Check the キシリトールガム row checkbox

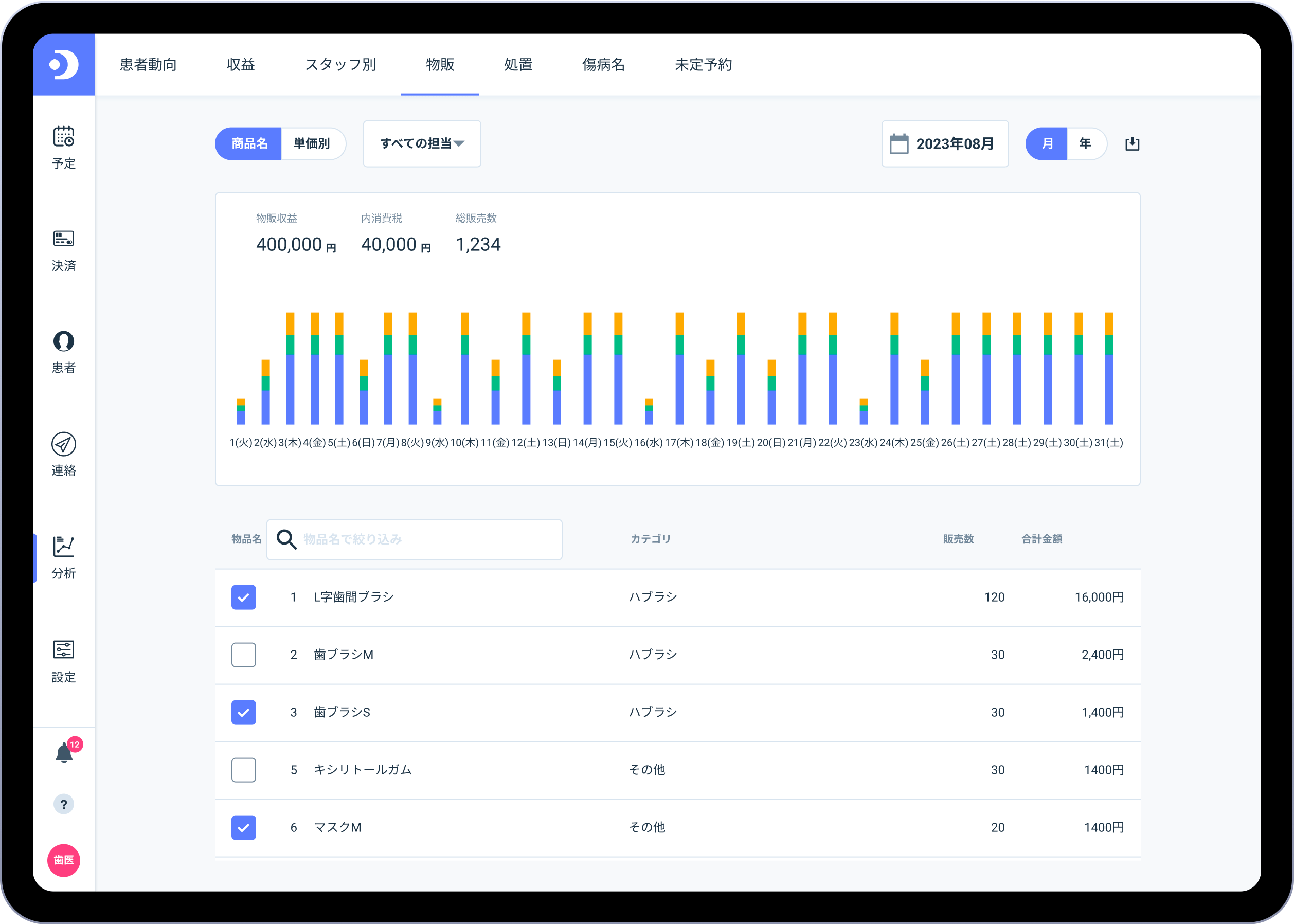coord(244,770)
